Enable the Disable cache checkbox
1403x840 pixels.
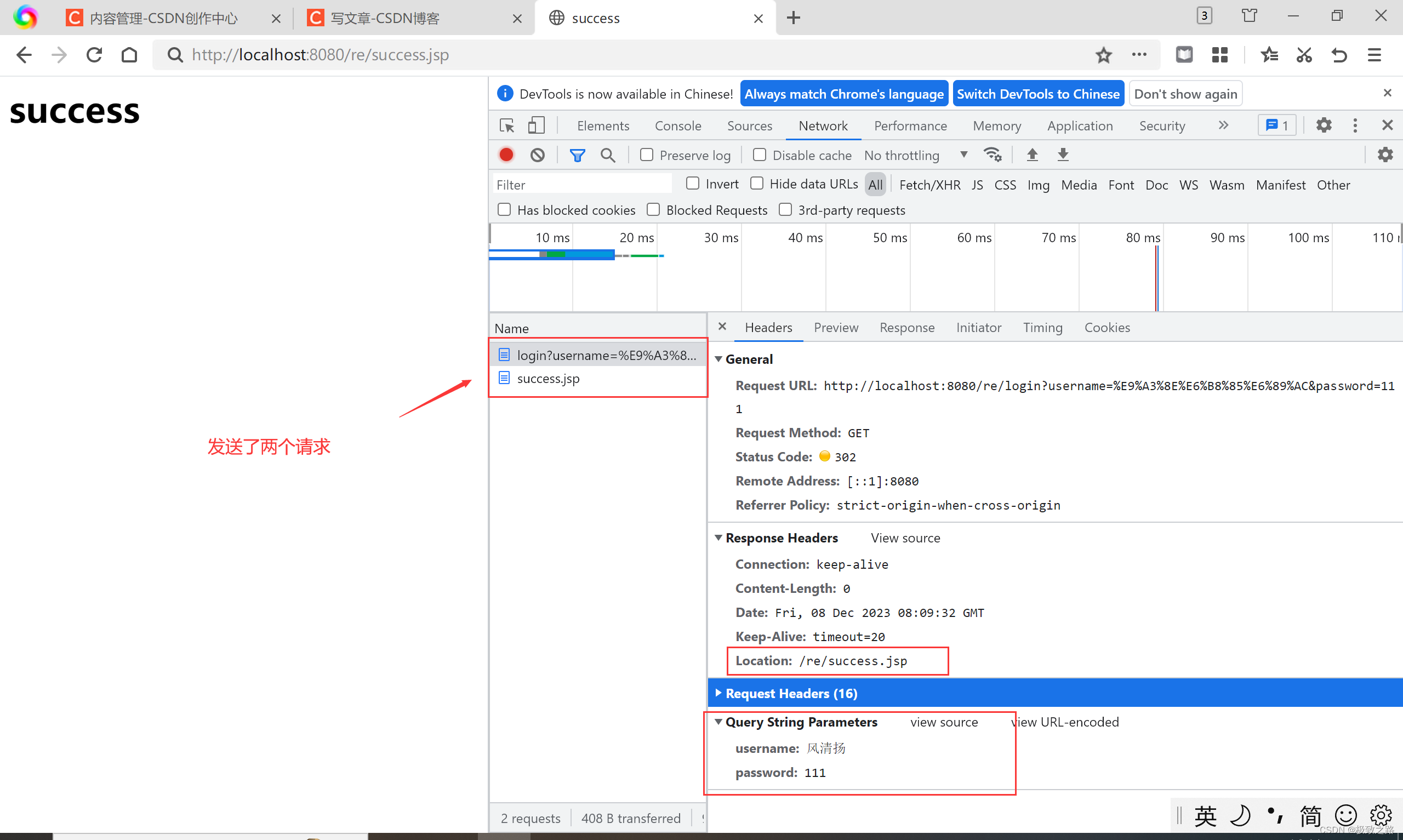pyautogui.click(x=760, y=155)
